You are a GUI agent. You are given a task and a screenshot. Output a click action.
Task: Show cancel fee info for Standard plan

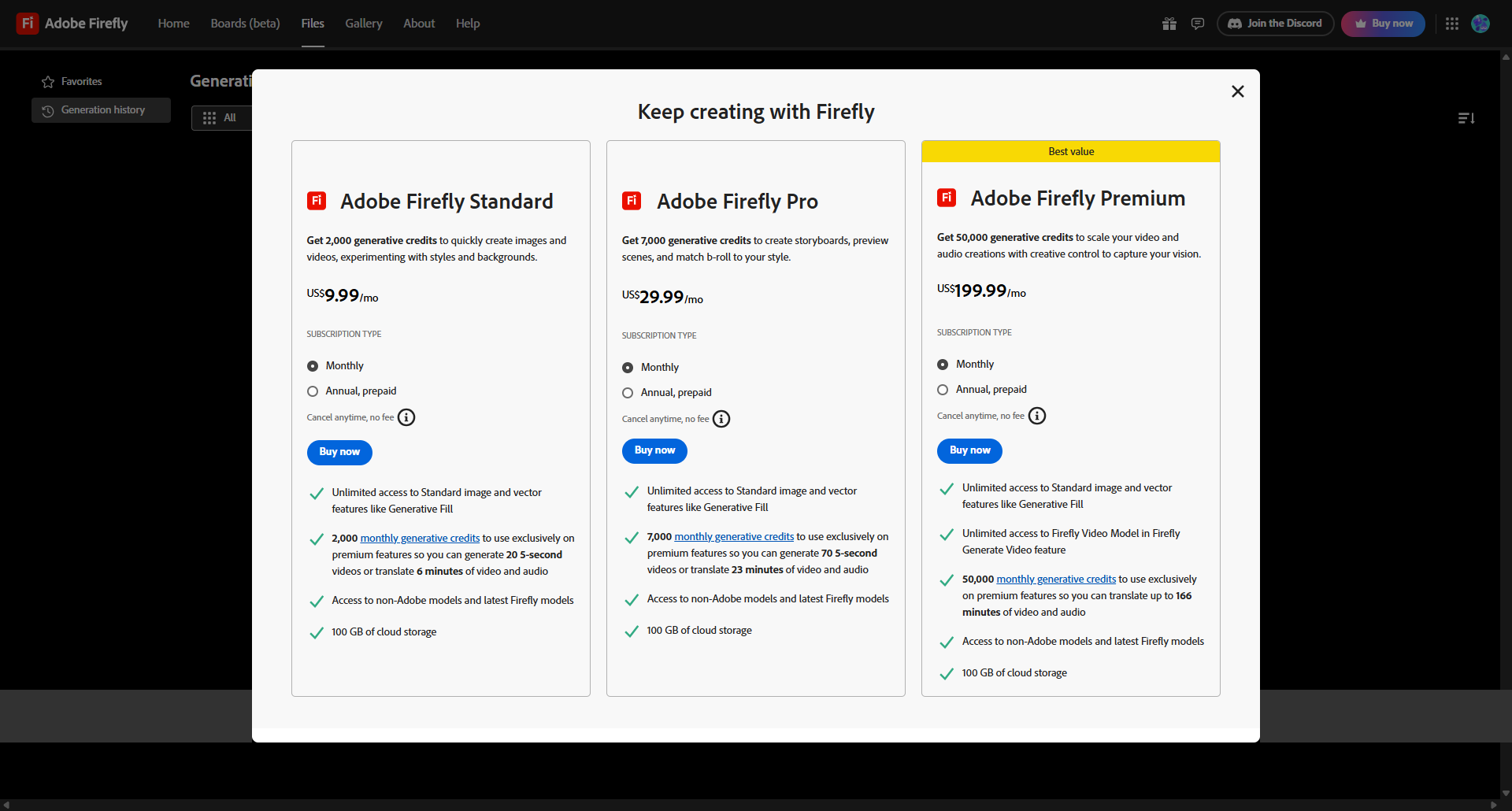[x=406, y=417]
